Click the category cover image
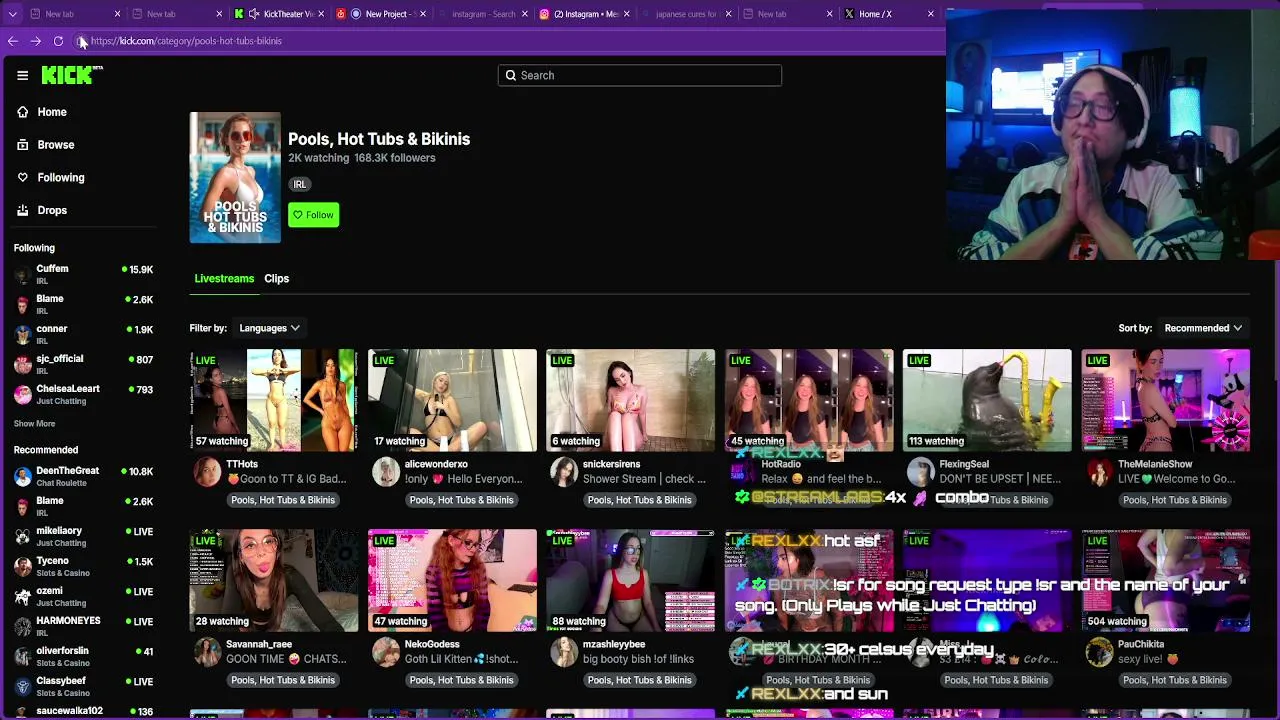Screen dimensions: 1280x720 click(235, 178)
